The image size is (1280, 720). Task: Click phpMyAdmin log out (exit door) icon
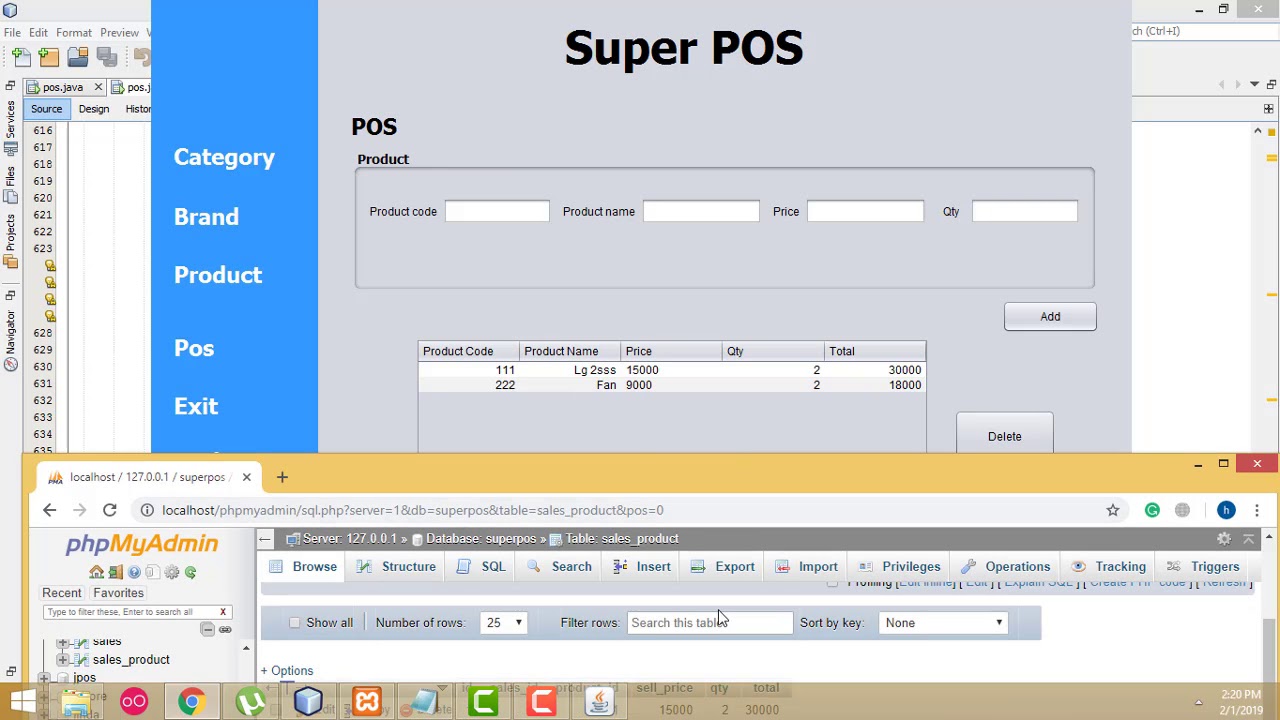115,572
